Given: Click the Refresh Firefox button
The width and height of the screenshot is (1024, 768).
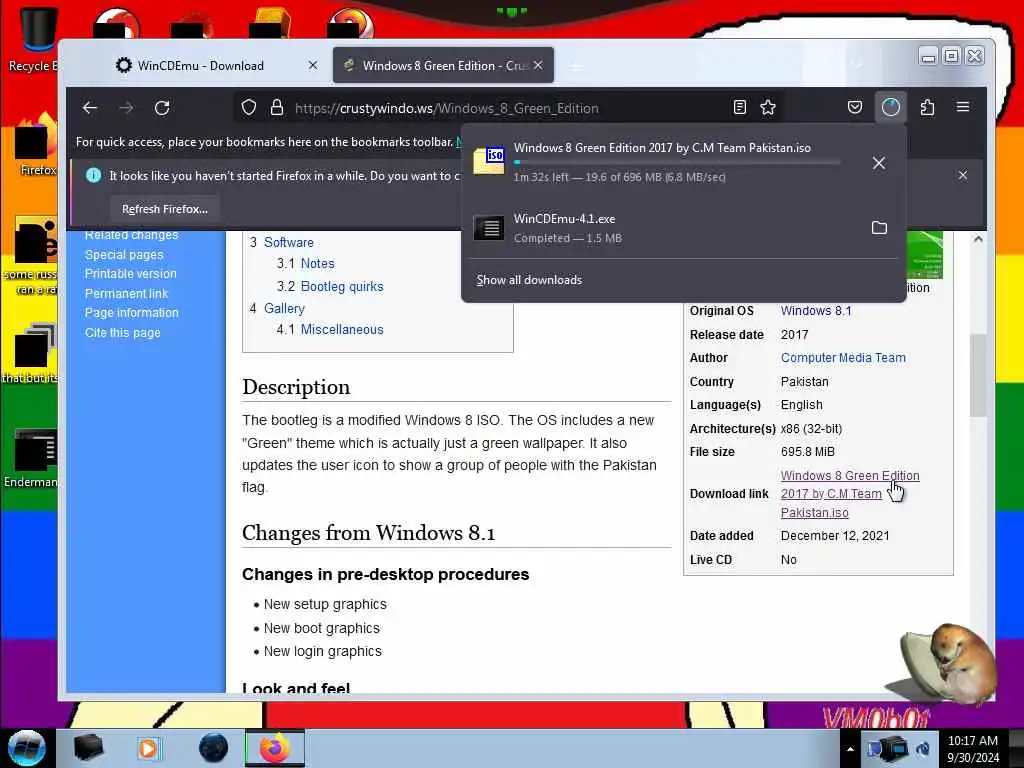Looking at the screenshot, I should [x=165, y=209].
